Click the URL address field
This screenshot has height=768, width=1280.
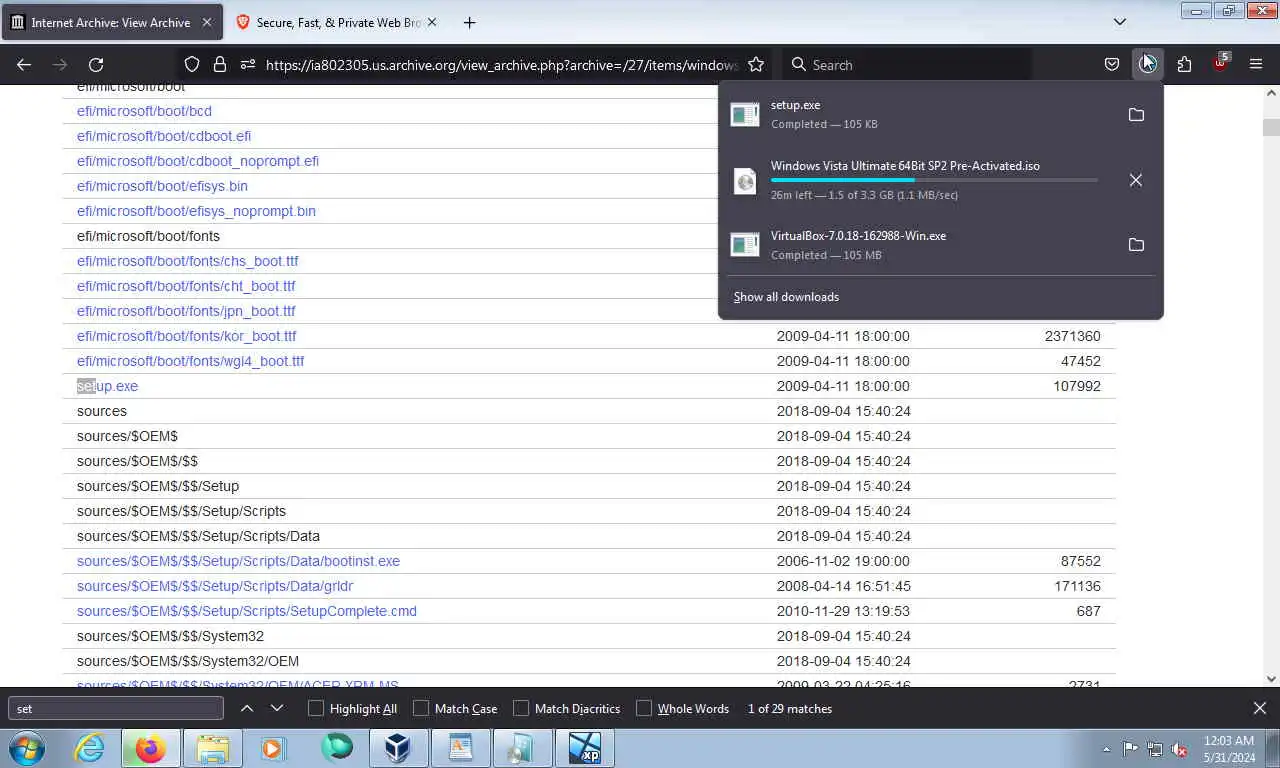click(502, 65)
